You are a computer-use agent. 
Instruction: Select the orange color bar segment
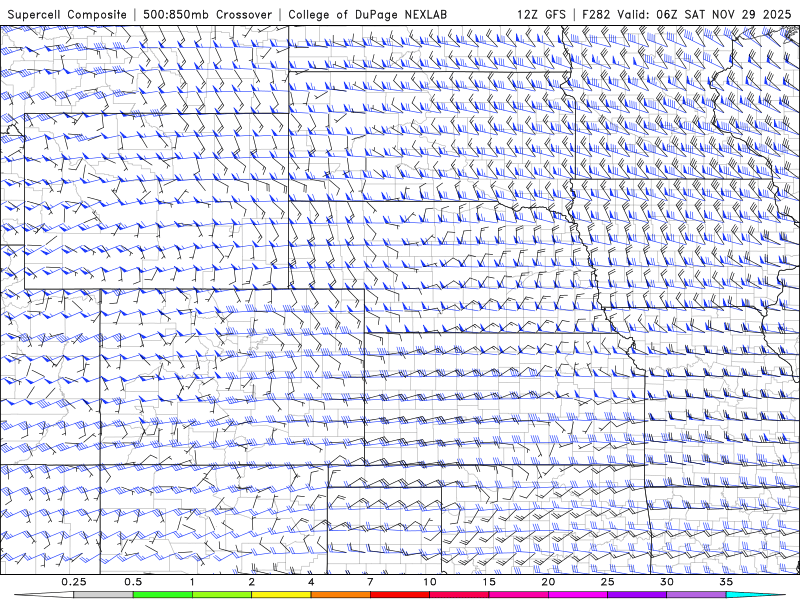tap(340, 595)
